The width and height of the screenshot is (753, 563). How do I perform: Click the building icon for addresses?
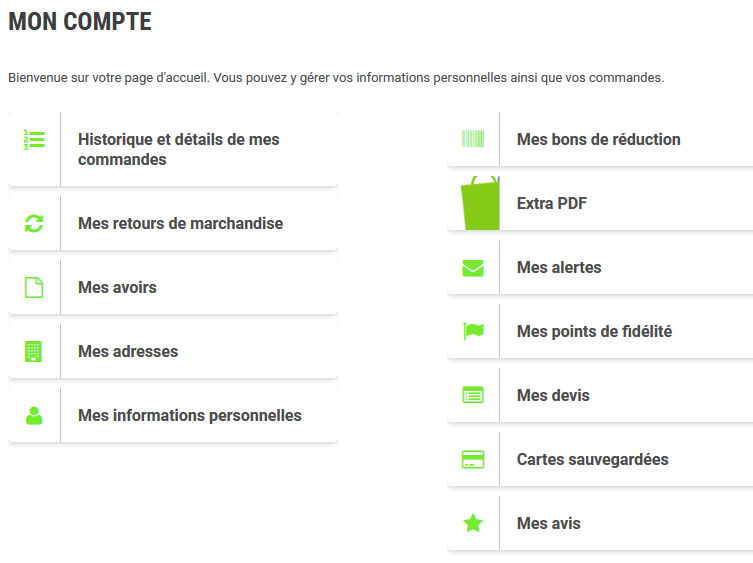click(x=34, y=352)
